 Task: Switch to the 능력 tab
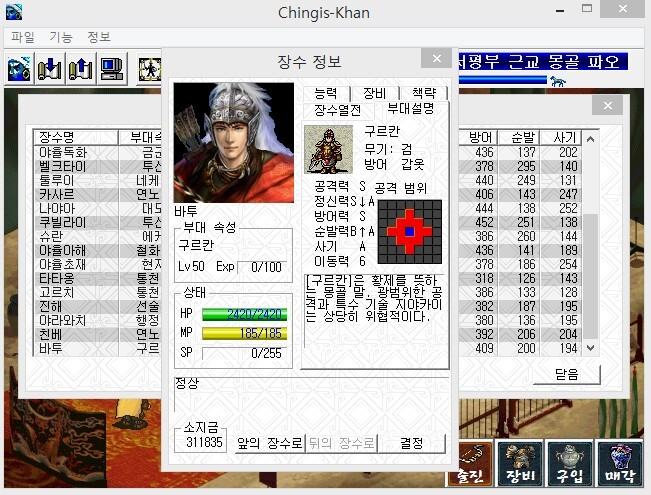tap(326, 93)
